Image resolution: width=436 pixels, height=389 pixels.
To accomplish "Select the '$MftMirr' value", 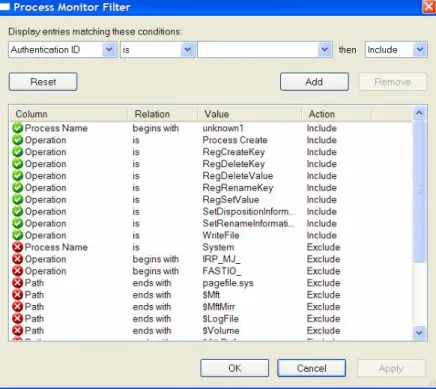I will point(219,307).
